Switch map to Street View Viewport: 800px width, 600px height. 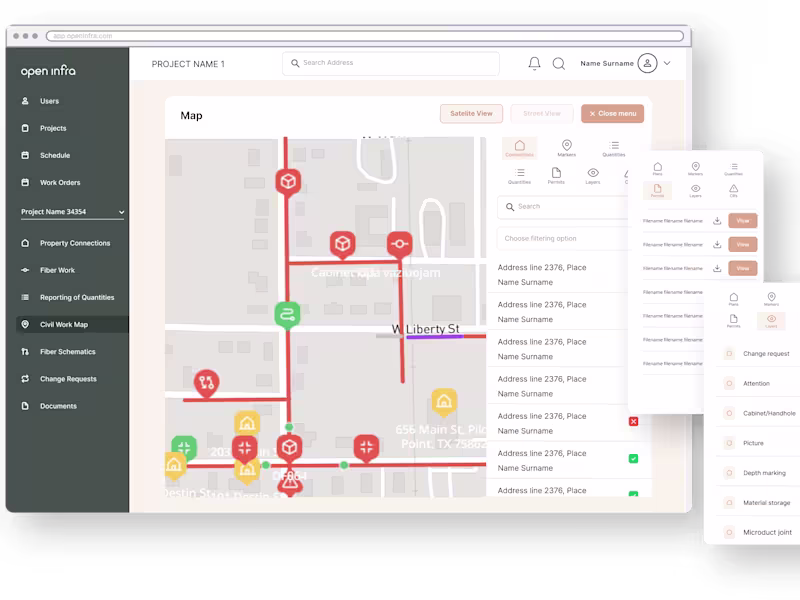click(x=541, y=113)
